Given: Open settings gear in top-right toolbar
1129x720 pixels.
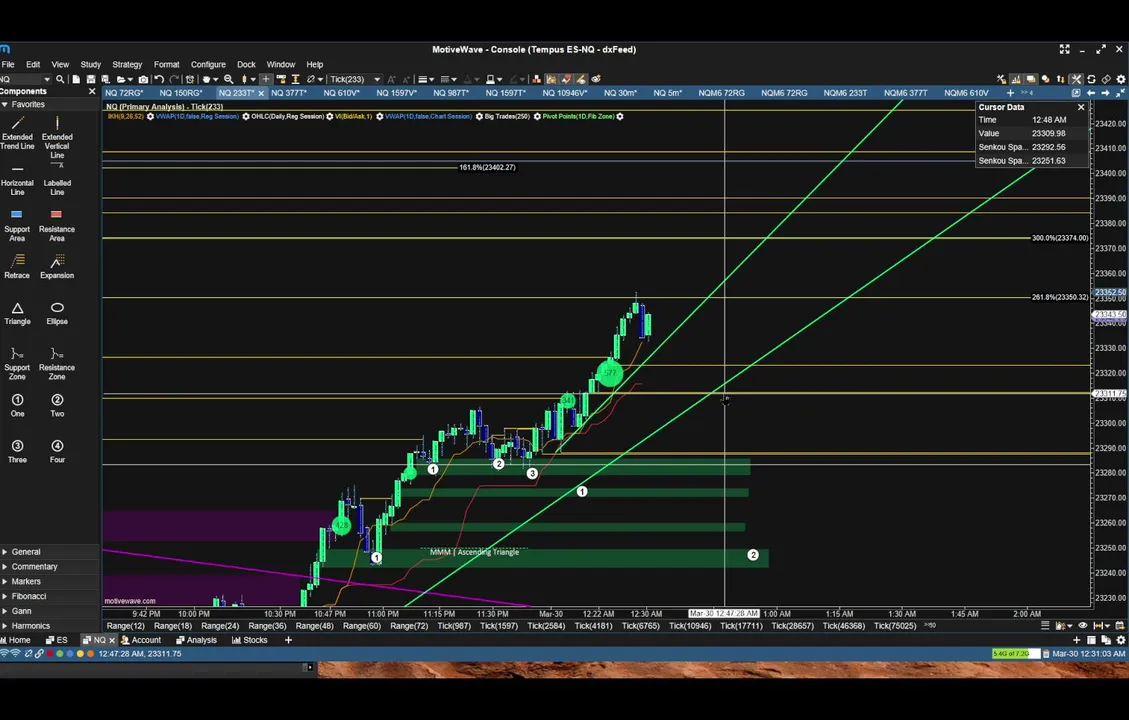Looking at the screenshot, I should point(1121,79).
